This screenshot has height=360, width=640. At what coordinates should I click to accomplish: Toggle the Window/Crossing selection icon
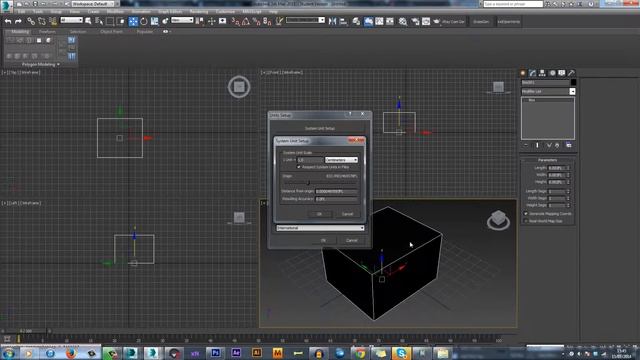coord(121,21)
